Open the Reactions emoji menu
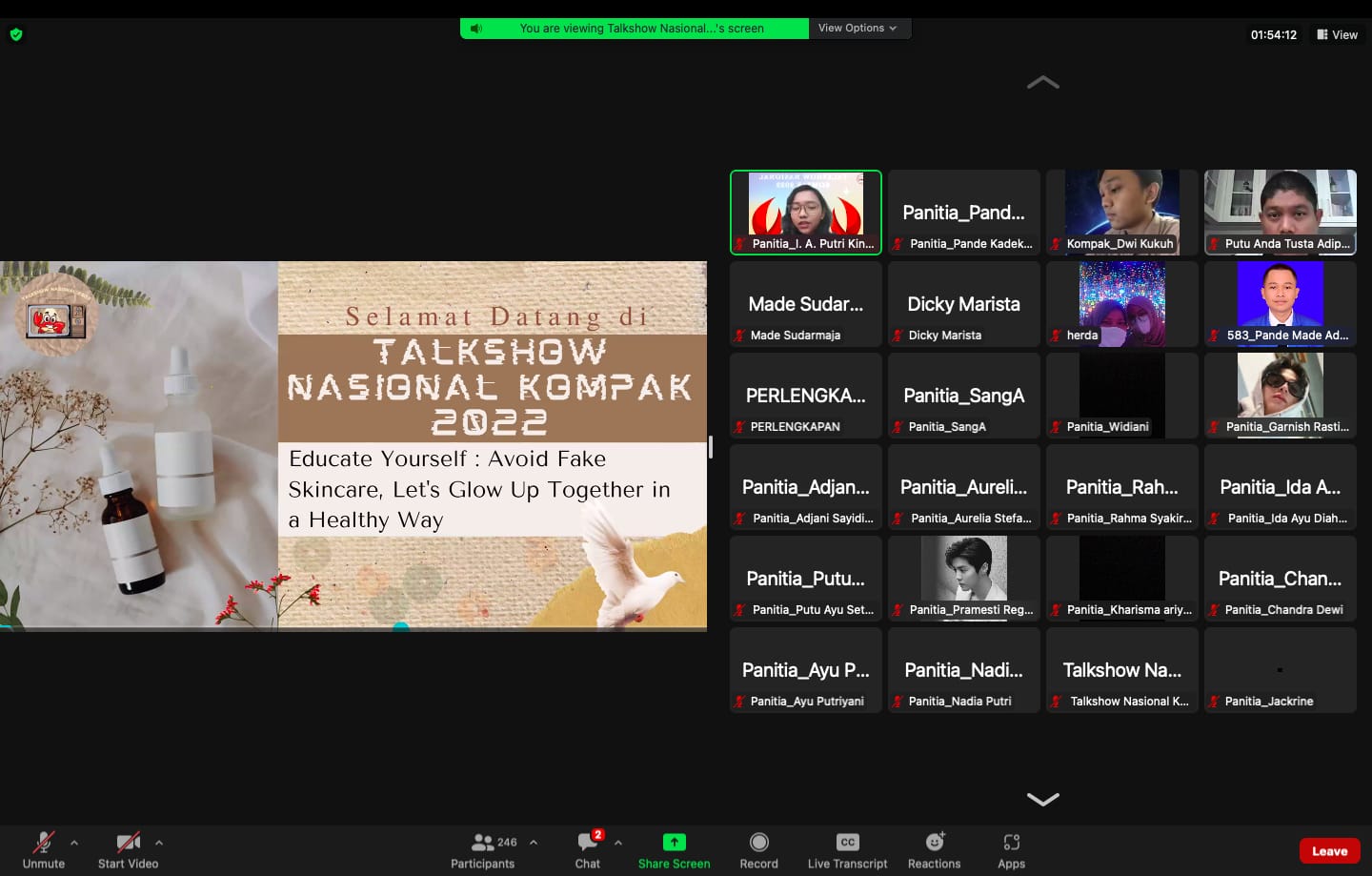This screenshot has width=1372, height=876. 934,843
